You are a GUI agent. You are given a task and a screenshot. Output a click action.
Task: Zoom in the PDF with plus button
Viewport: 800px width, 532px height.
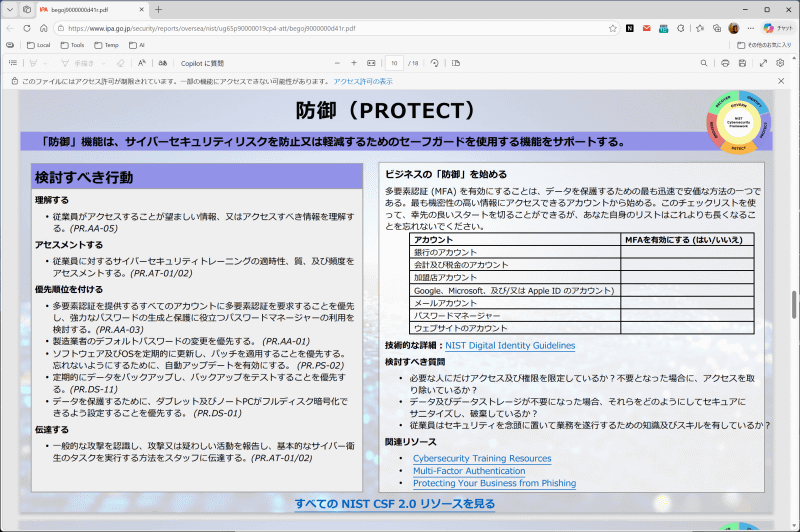pos(354,63)
